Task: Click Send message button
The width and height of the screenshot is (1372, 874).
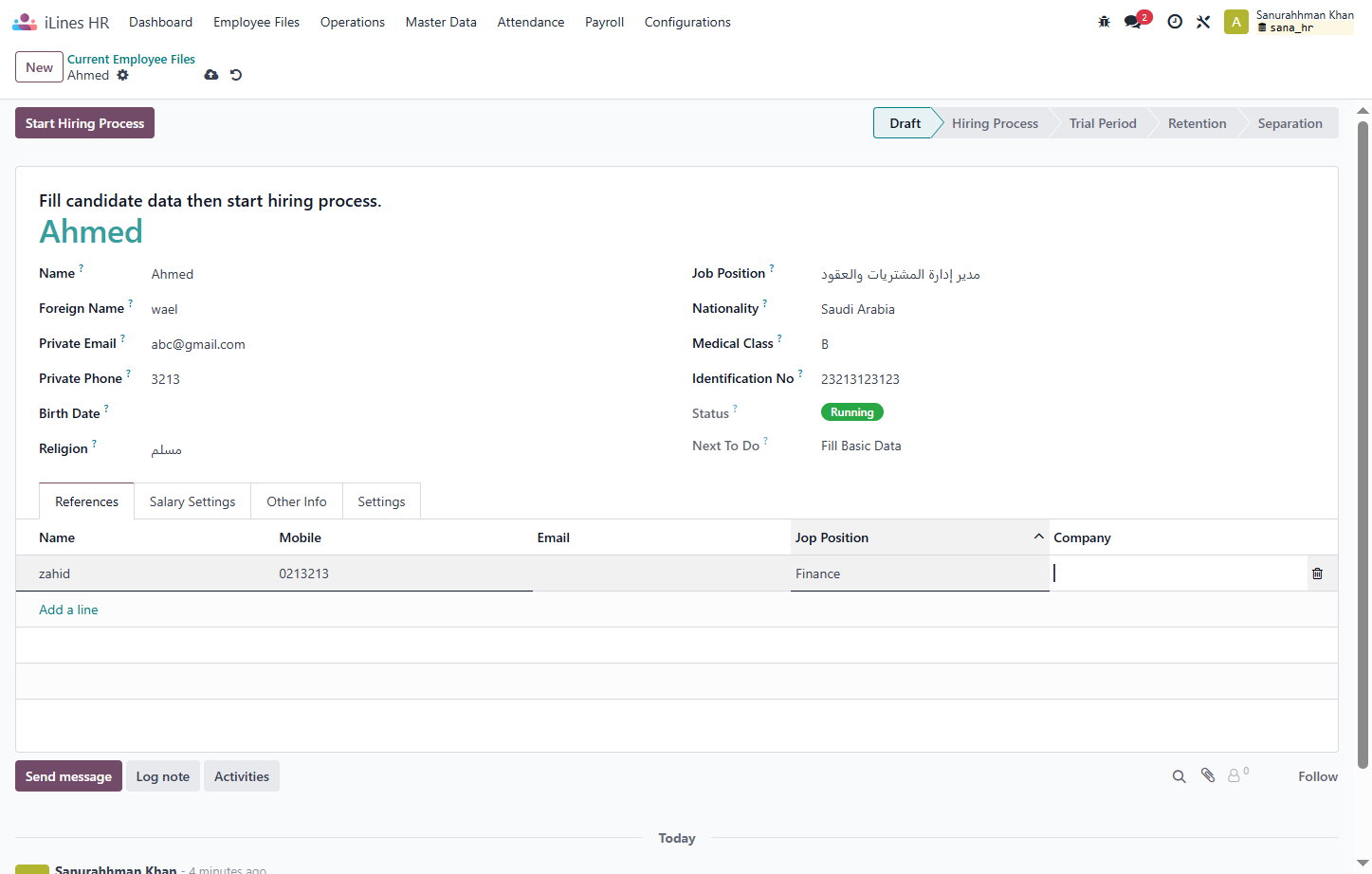Action: (x=68, y=776)
